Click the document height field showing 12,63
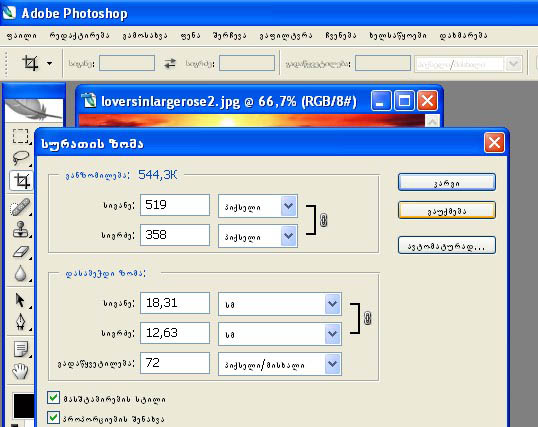This screenshot has height=427, width=538. 175,333
